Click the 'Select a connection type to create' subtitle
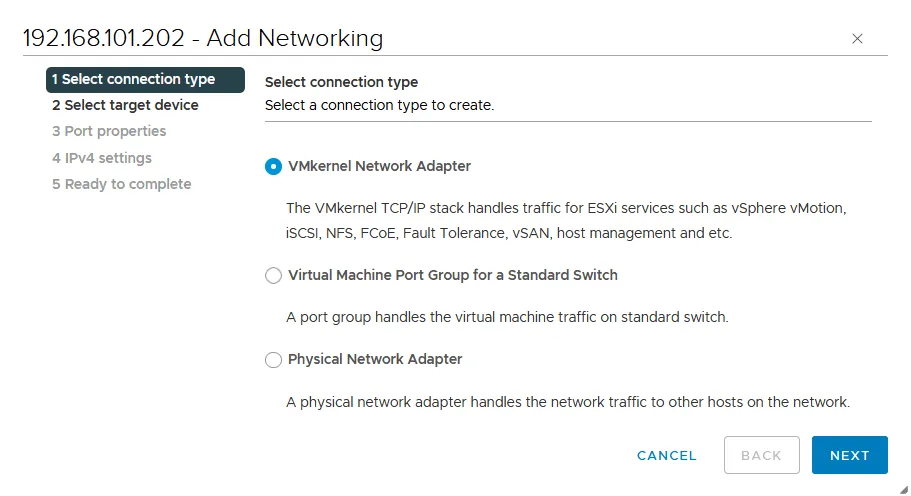This screenshot has height=496, width=911. [379, 105]
